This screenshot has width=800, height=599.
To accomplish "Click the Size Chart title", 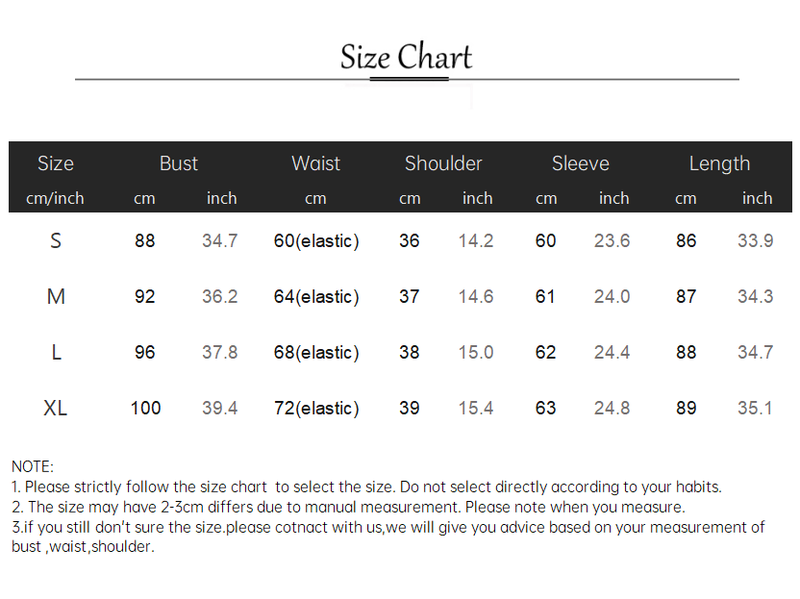I will (x=405, y=57).
